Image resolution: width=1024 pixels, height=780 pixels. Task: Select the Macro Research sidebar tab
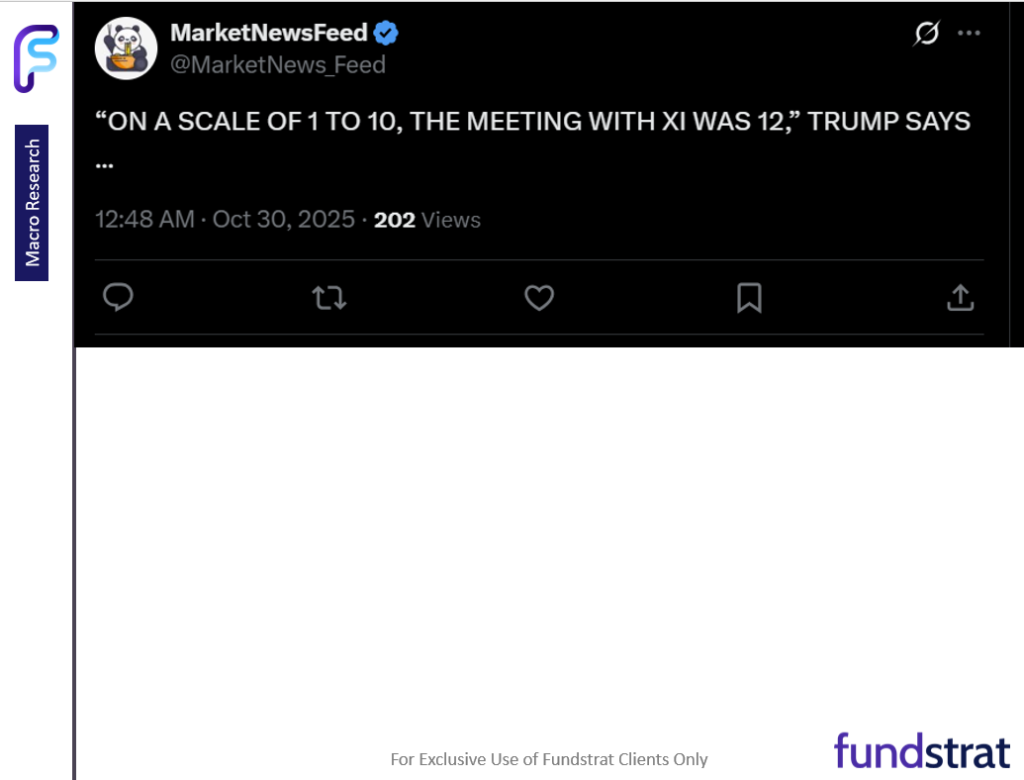point(31,200)
